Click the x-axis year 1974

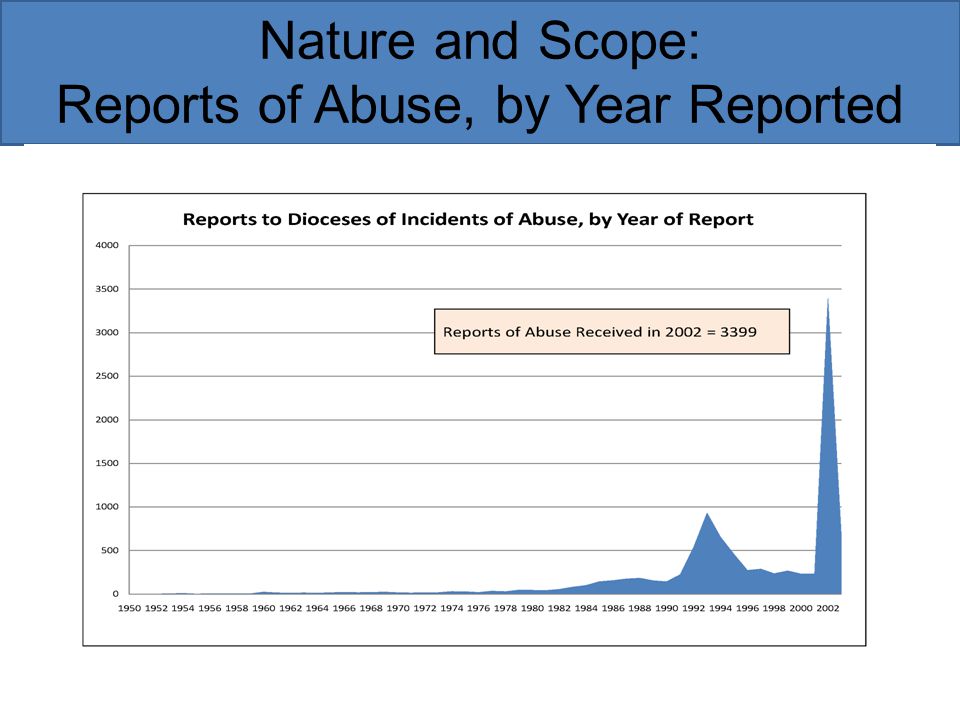click(x=452, y=608)
